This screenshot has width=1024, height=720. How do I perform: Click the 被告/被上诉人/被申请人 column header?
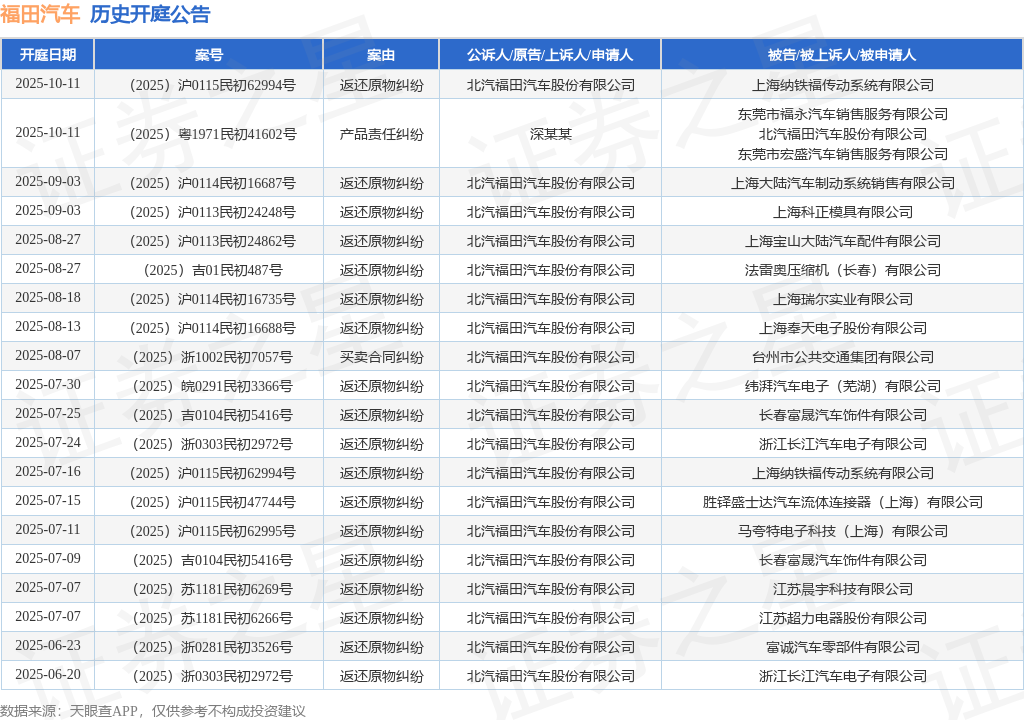842,55
